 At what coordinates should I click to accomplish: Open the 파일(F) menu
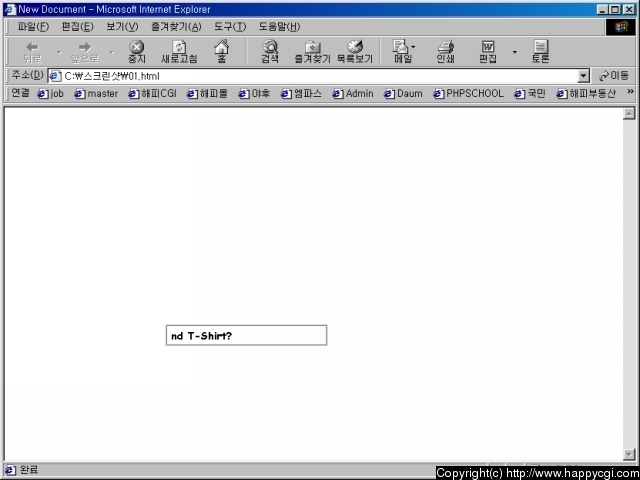(x=33, y=27)
